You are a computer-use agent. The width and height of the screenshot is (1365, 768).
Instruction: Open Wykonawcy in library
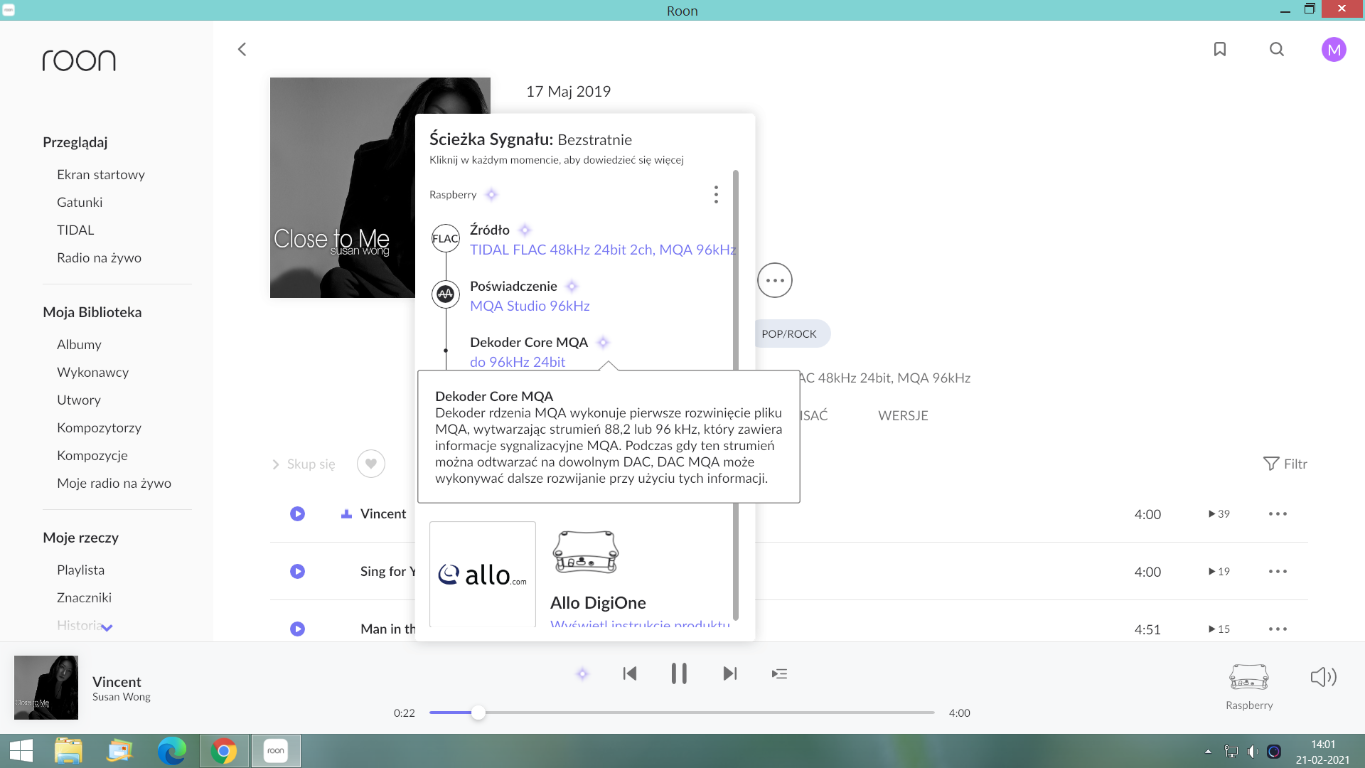(93, 372)
